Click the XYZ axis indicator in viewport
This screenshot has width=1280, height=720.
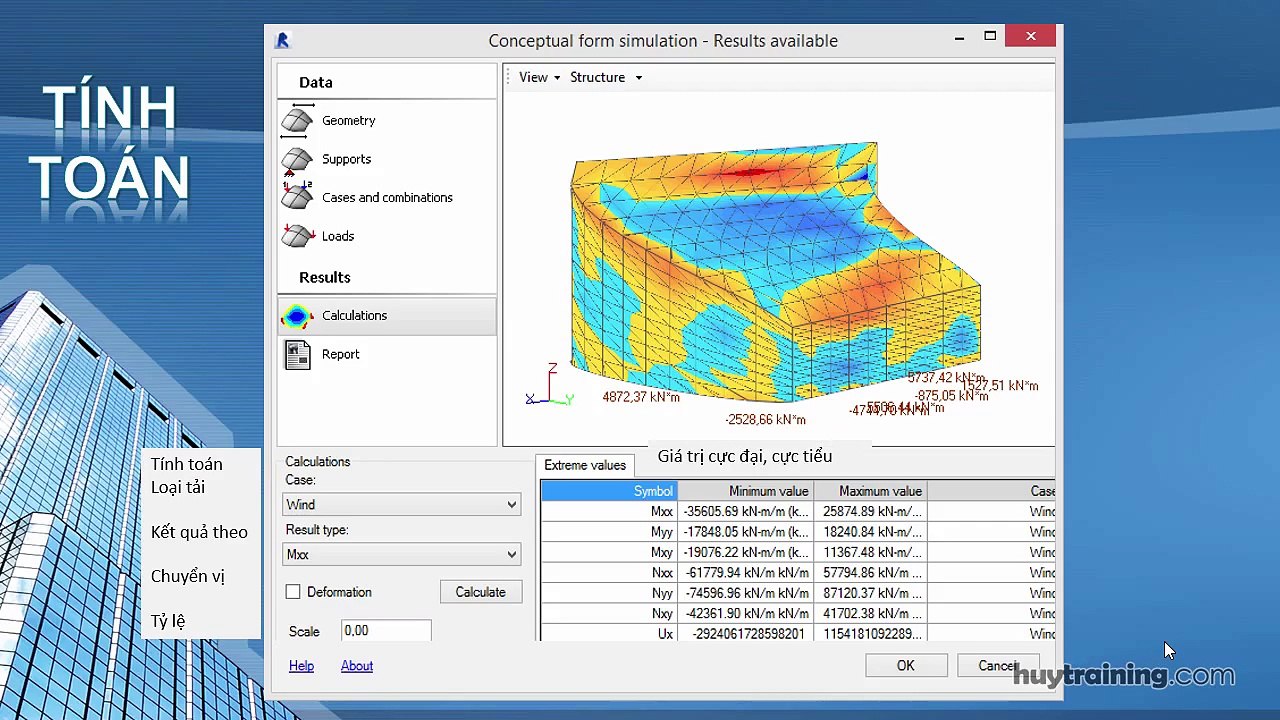click(549, 388)
